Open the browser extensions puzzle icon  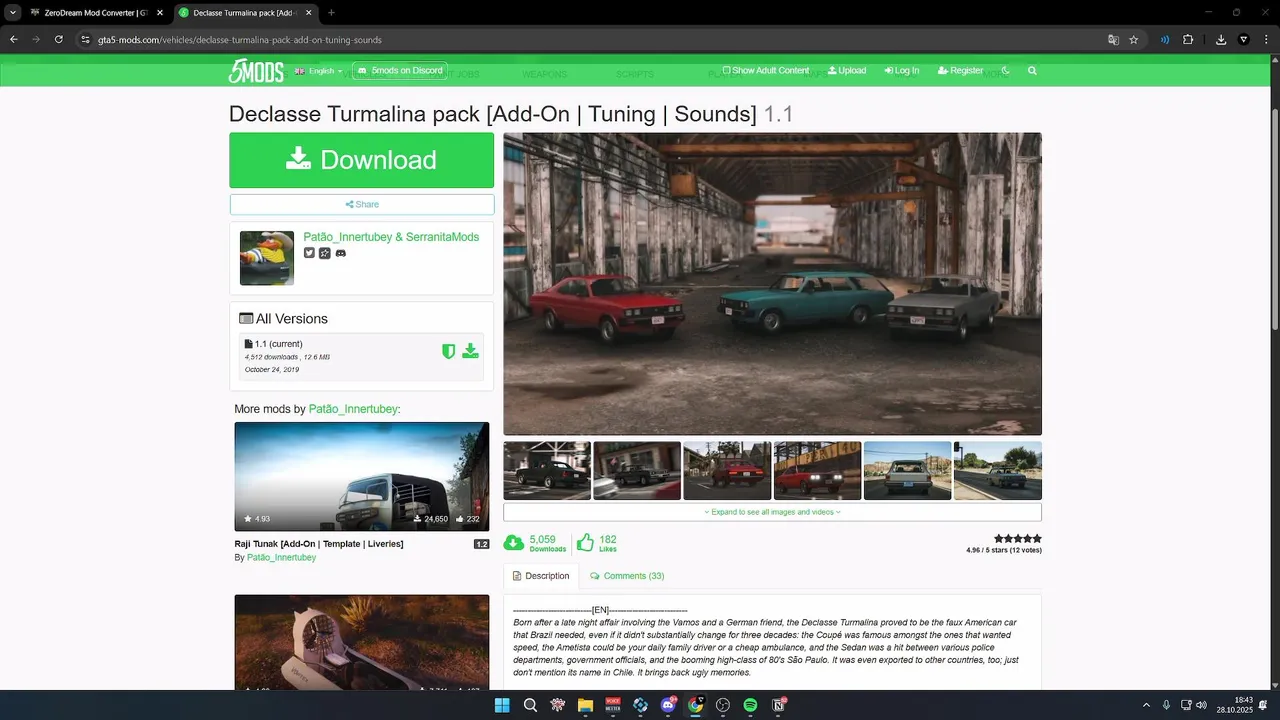point(1188,40)
